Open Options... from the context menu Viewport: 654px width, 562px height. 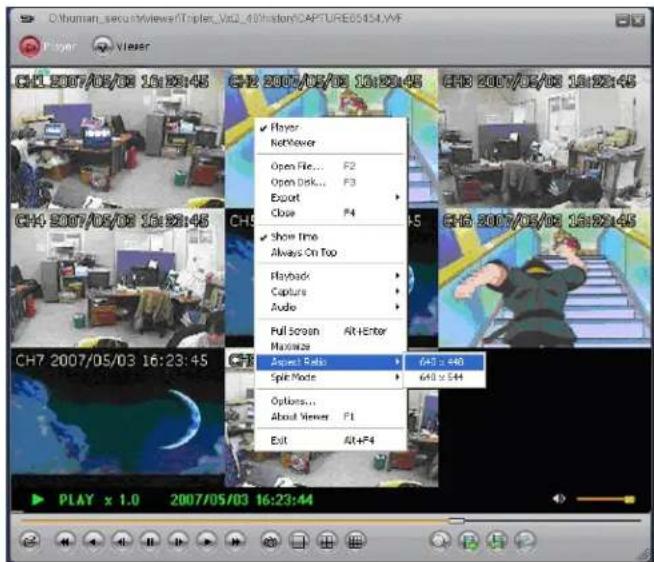coord(294,400)
